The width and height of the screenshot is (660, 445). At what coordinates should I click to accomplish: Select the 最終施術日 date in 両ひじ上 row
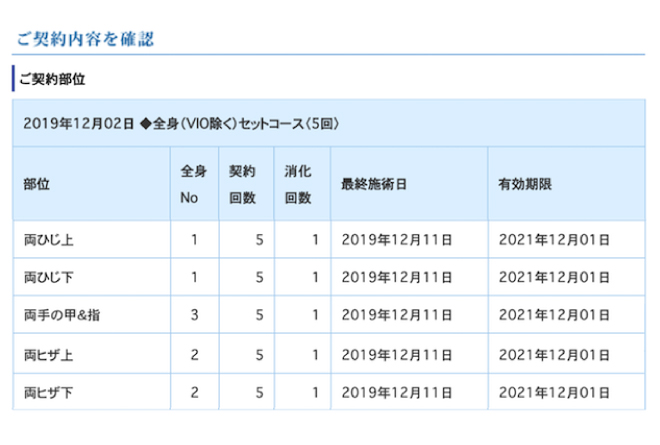(397, 240)
